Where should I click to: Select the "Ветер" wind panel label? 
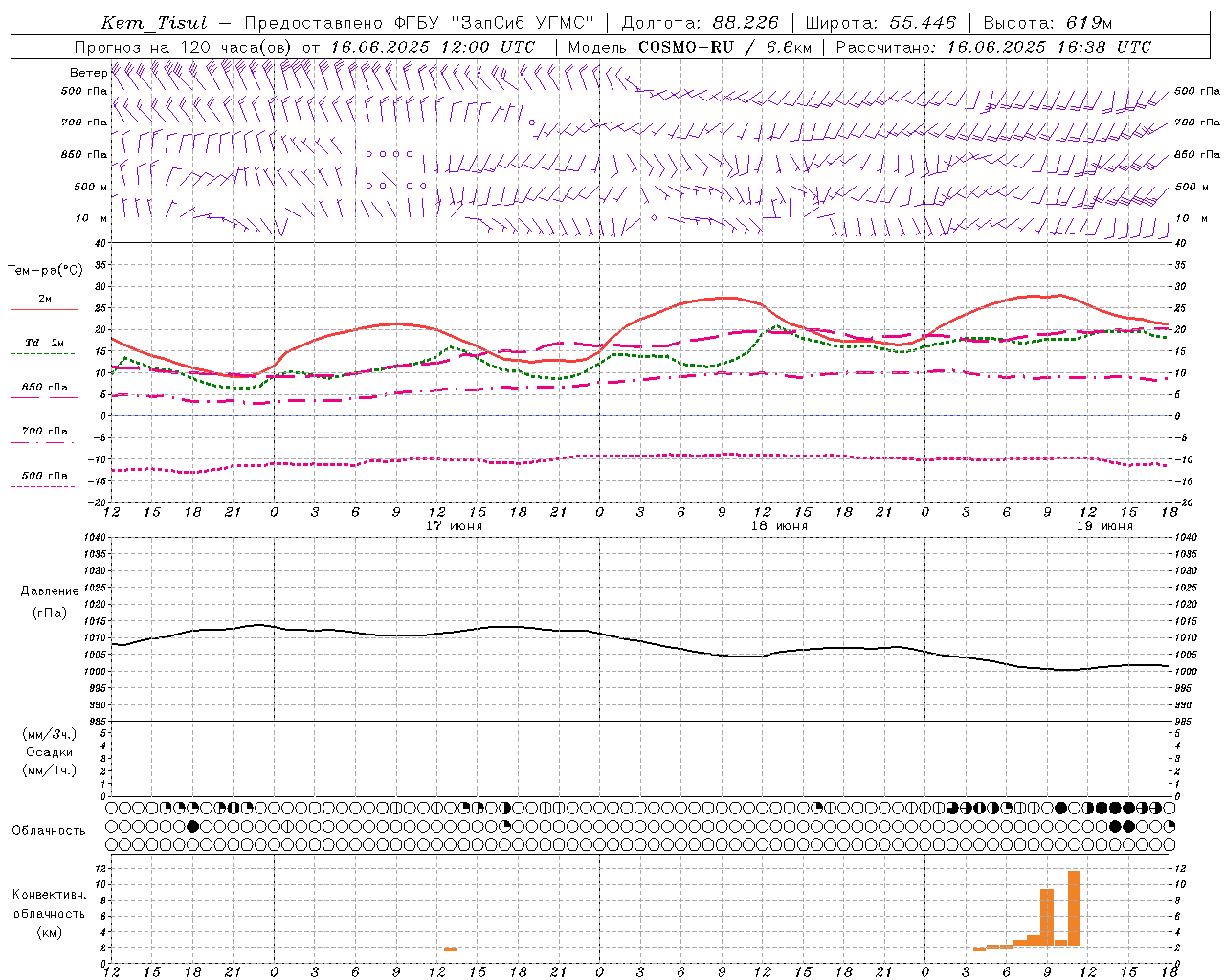88,73
